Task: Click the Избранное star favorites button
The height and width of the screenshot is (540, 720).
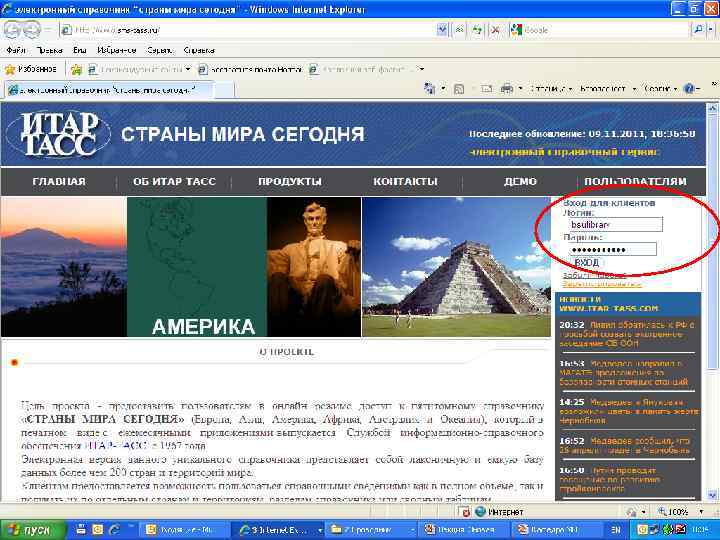Action: pos(30,69)
